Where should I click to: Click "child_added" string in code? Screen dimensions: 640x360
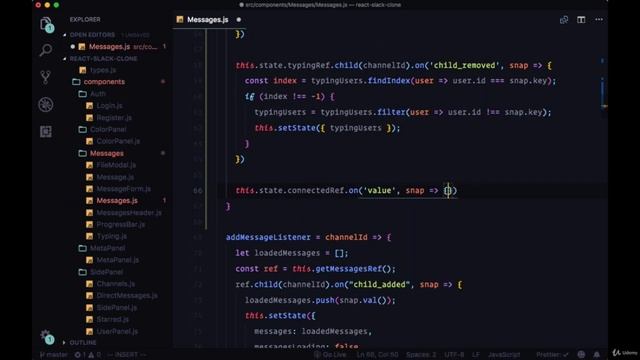pos(379,284)
